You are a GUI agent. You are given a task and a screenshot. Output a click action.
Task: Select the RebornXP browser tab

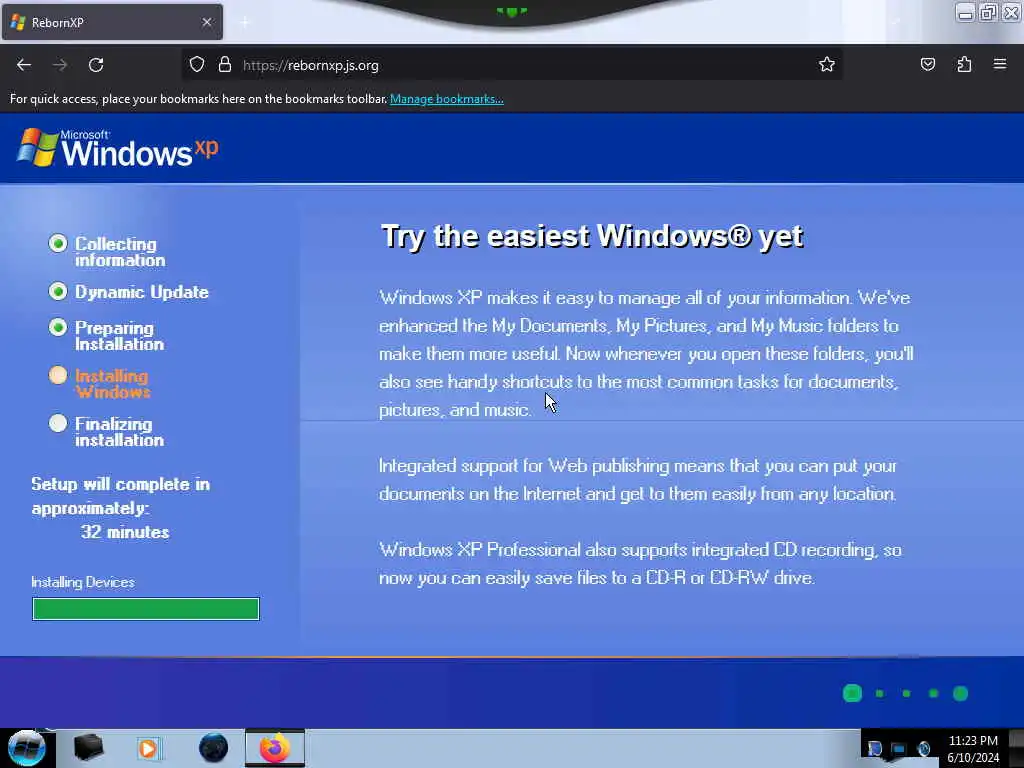click(112, 22)
